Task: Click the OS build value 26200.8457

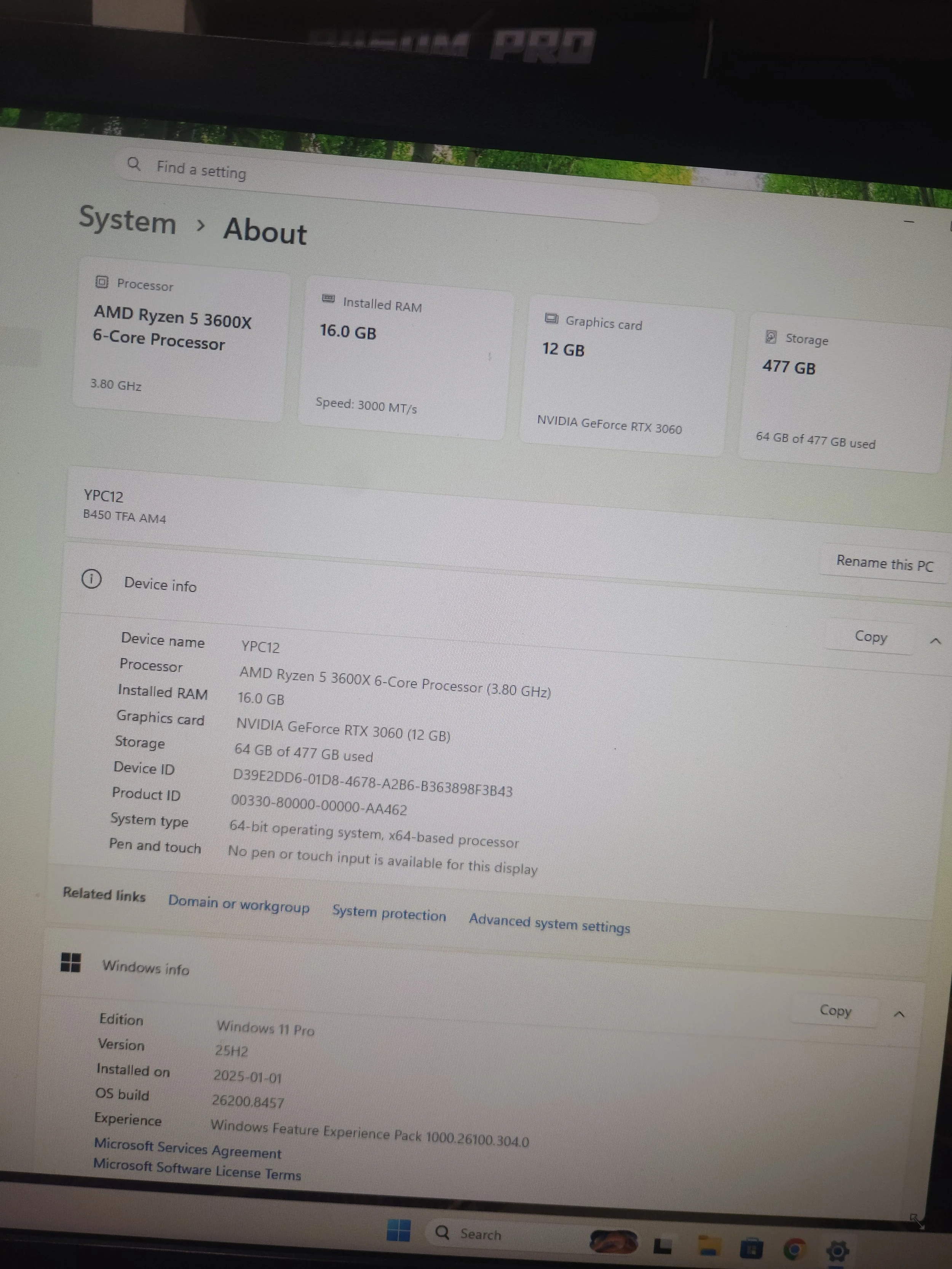Action: point(248,1101)
